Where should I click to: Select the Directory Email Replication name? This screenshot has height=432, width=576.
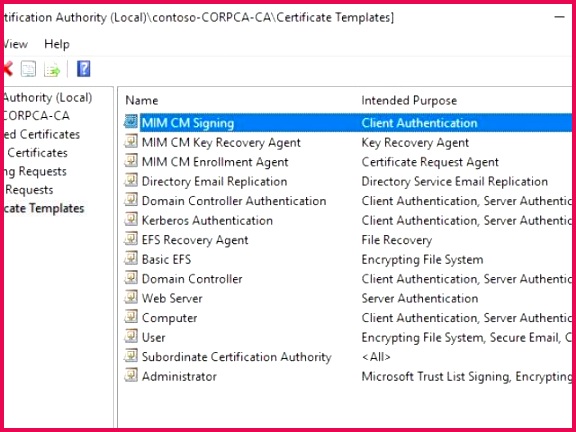[x=214, y=181]
